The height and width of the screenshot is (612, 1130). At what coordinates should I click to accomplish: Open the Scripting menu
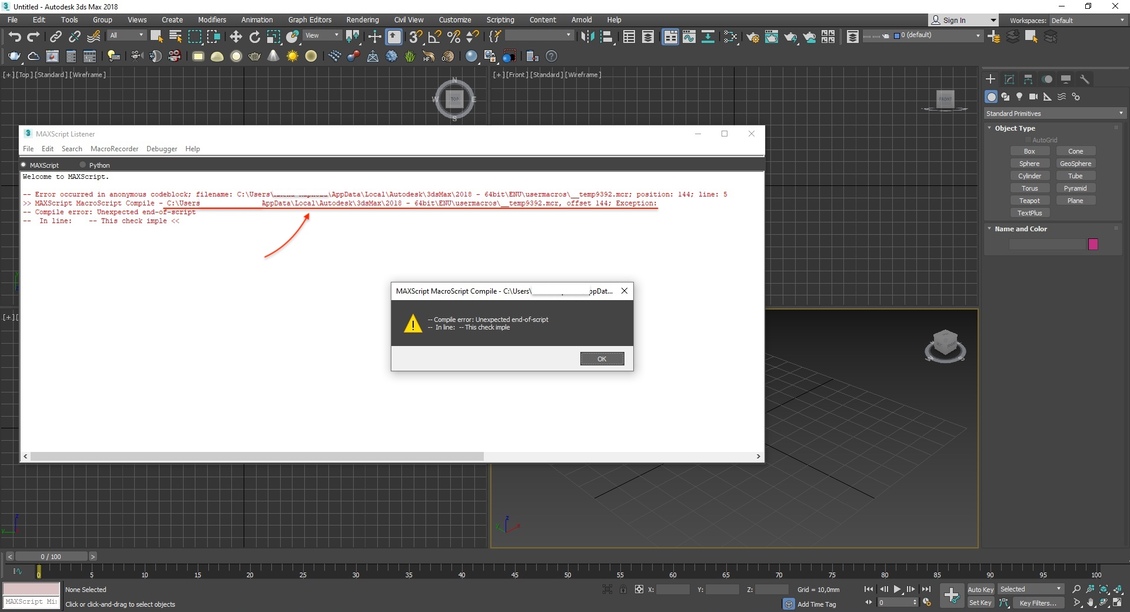coord(500,20)
